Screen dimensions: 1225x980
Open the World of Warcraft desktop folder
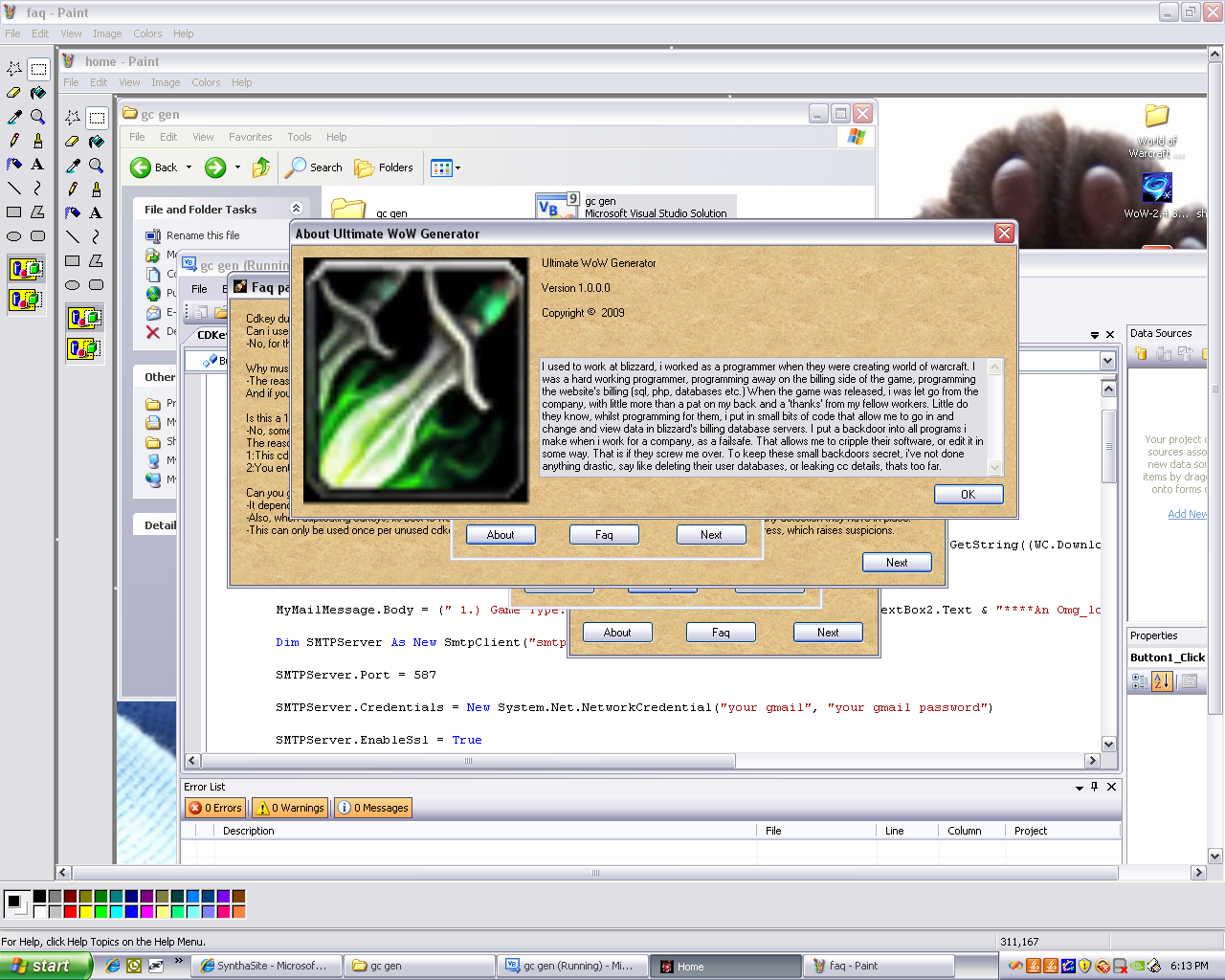click(1157, 130)
